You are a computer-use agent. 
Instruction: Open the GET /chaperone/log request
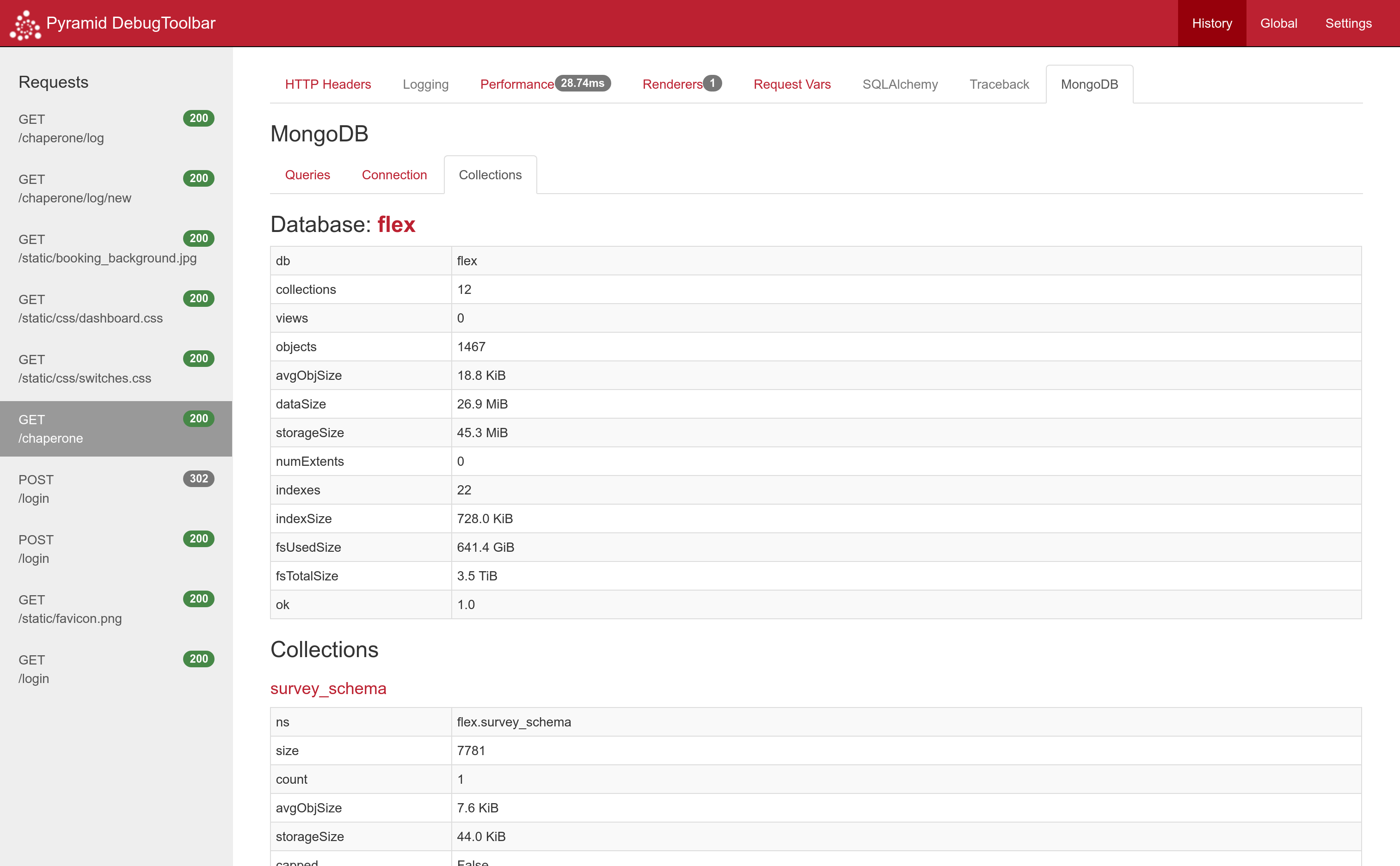(x=117, y=128)
